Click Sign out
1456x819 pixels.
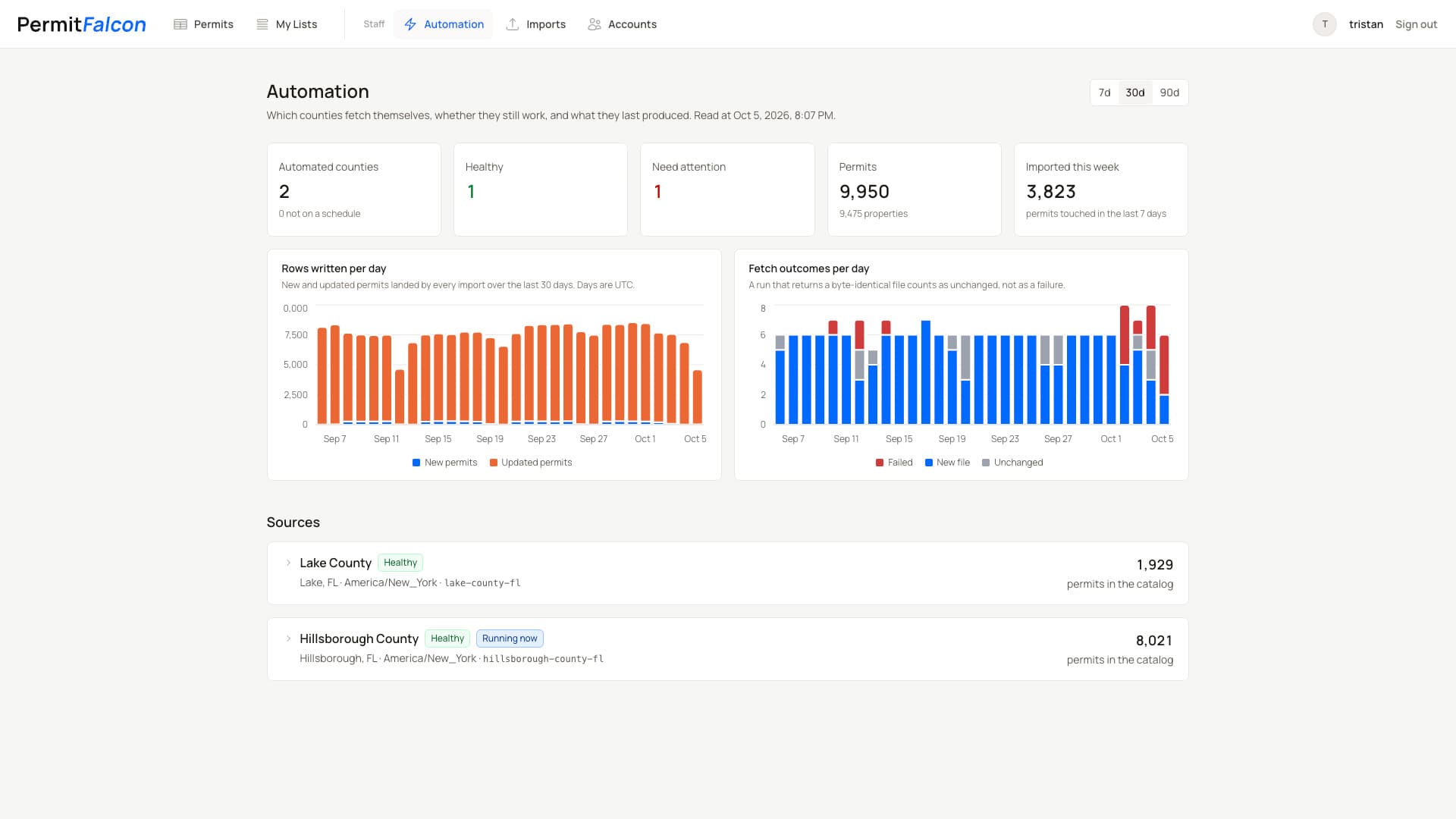click(1416, 24)
